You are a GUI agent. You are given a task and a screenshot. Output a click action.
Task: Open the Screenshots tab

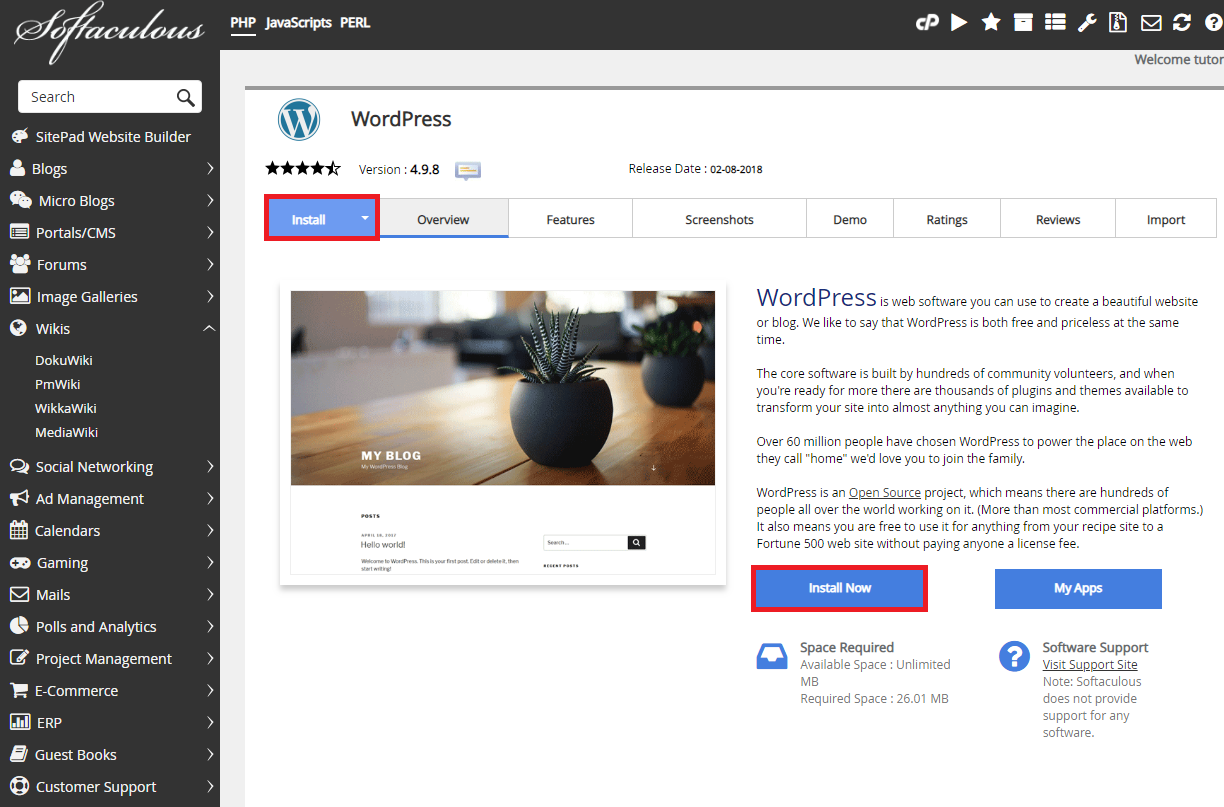click(x=719, y=220)
